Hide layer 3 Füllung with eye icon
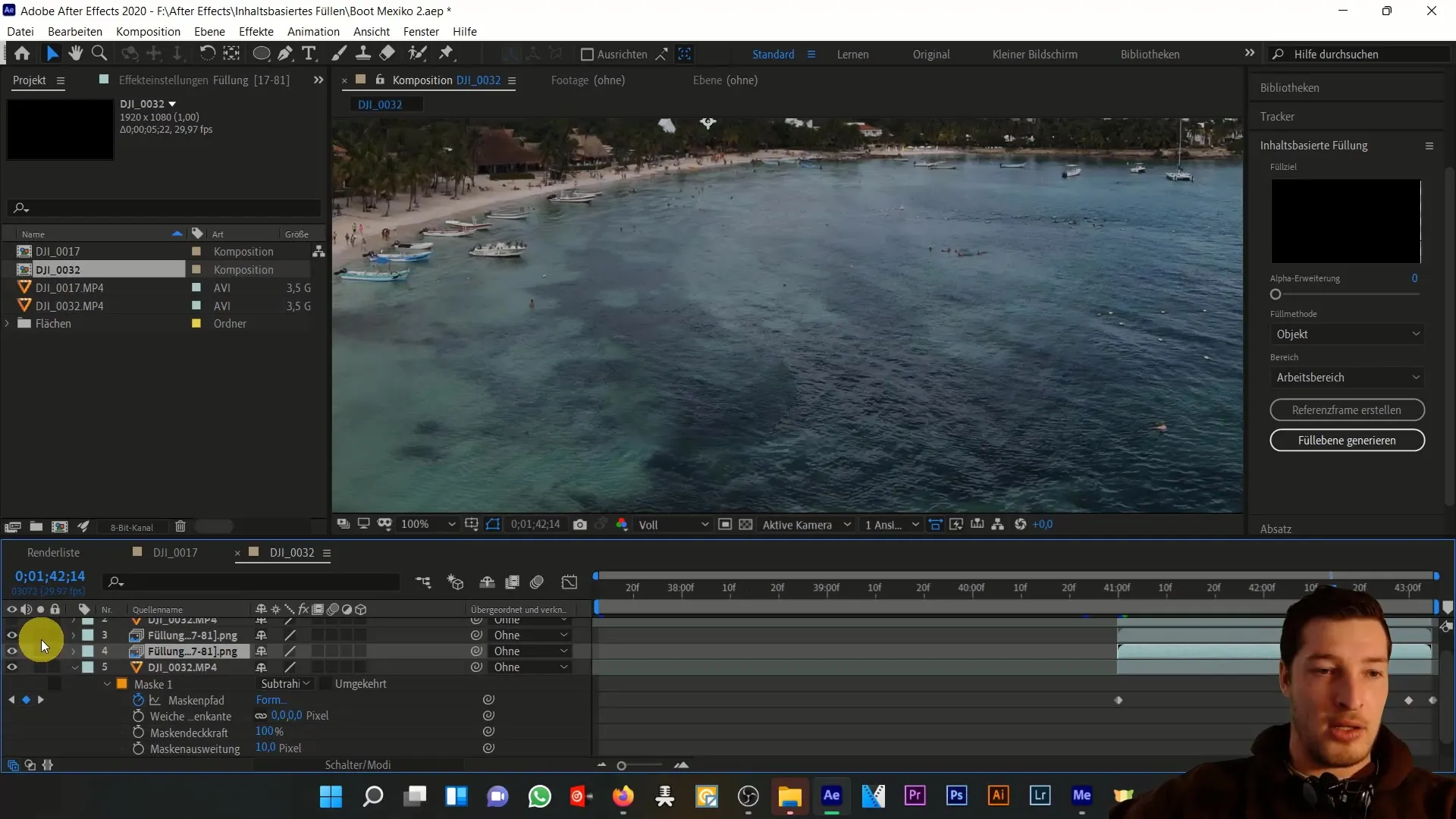 pyautogui.click(x=11, y=635)
